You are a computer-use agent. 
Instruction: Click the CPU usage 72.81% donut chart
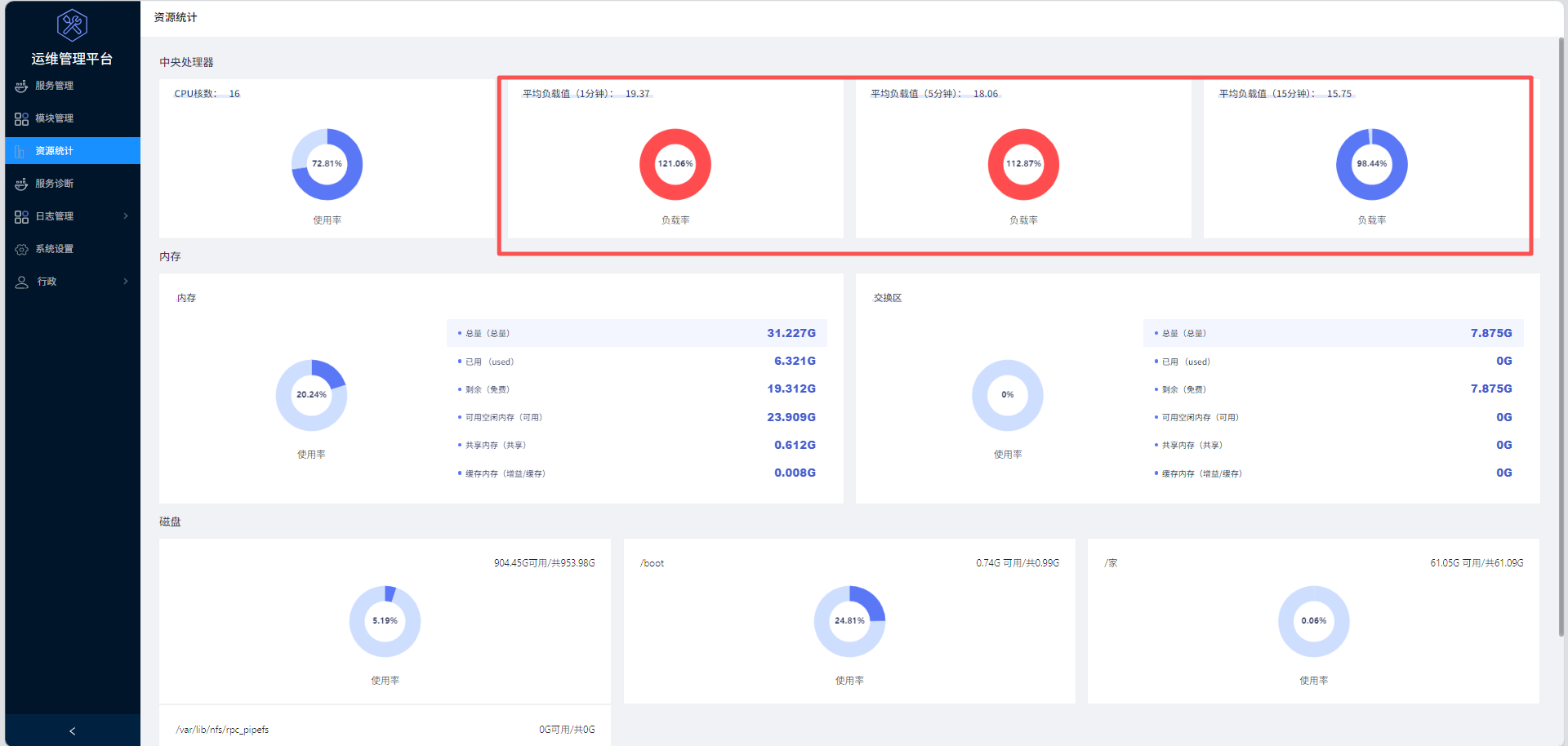point(327,164)
